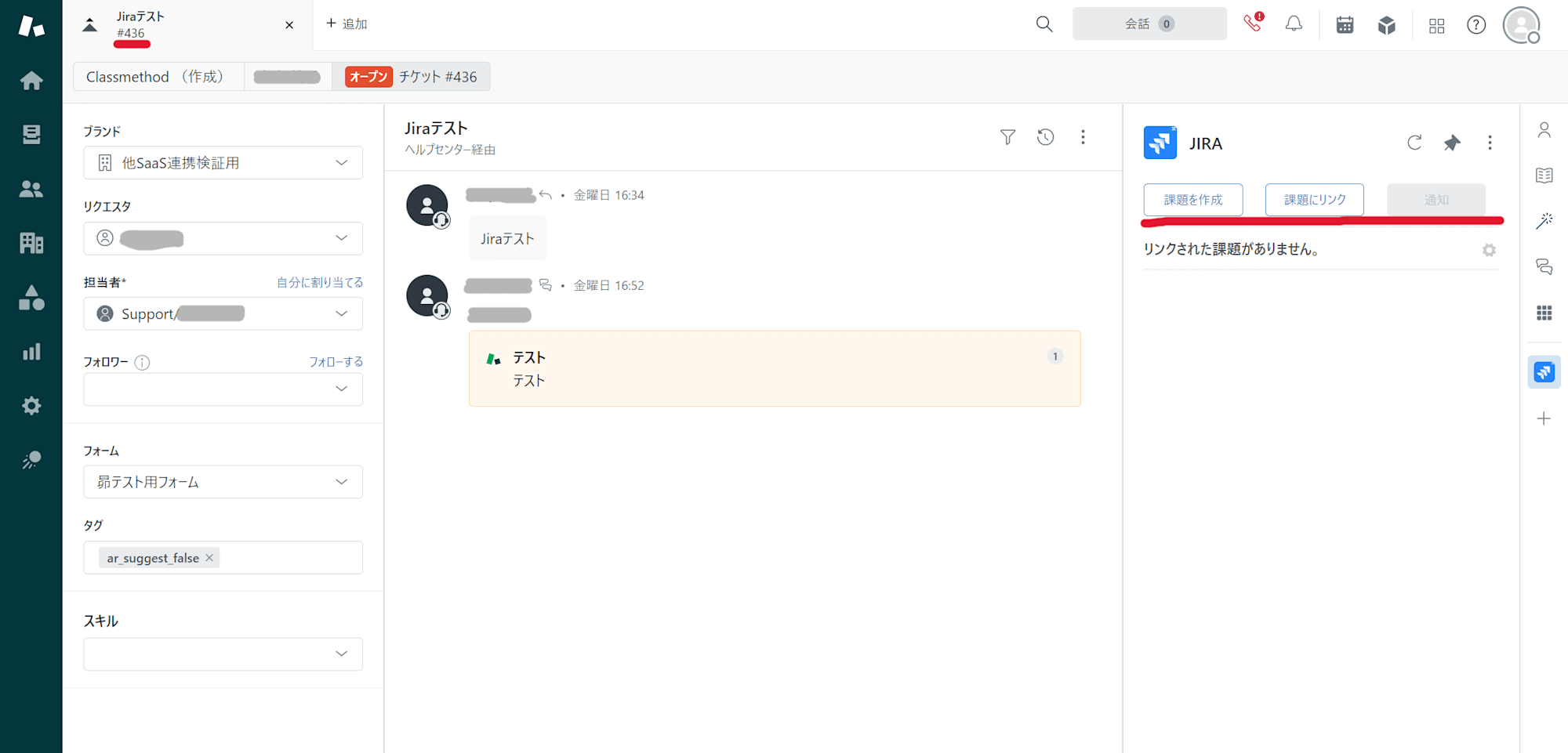
Task: Open knowledge book icon in right rail
Action: (1544, 176)
